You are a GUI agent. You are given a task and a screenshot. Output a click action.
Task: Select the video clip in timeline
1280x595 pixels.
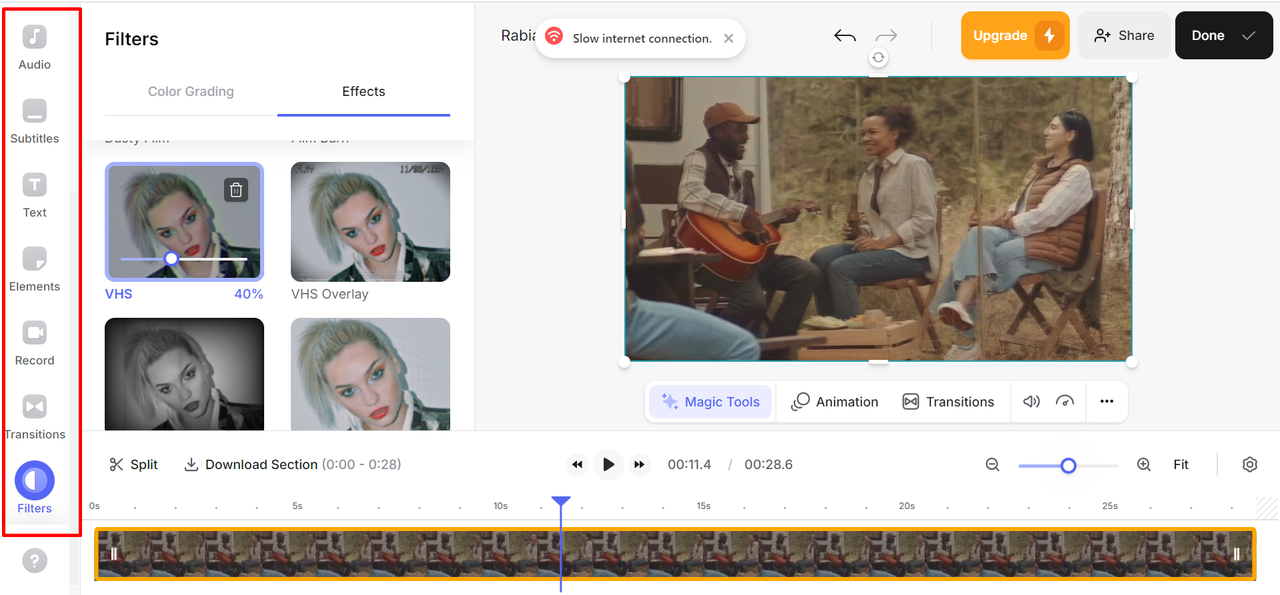[x=675, y=554]
